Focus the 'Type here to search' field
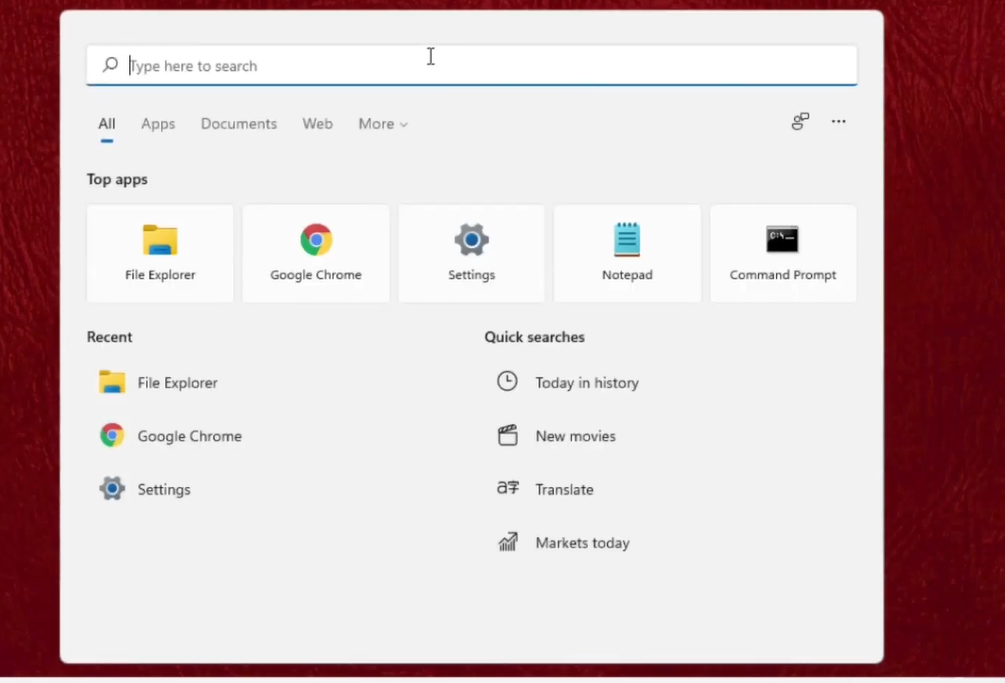Image resolution: width=1005 pixels, height=683 pixels. [x=472, y=65]
